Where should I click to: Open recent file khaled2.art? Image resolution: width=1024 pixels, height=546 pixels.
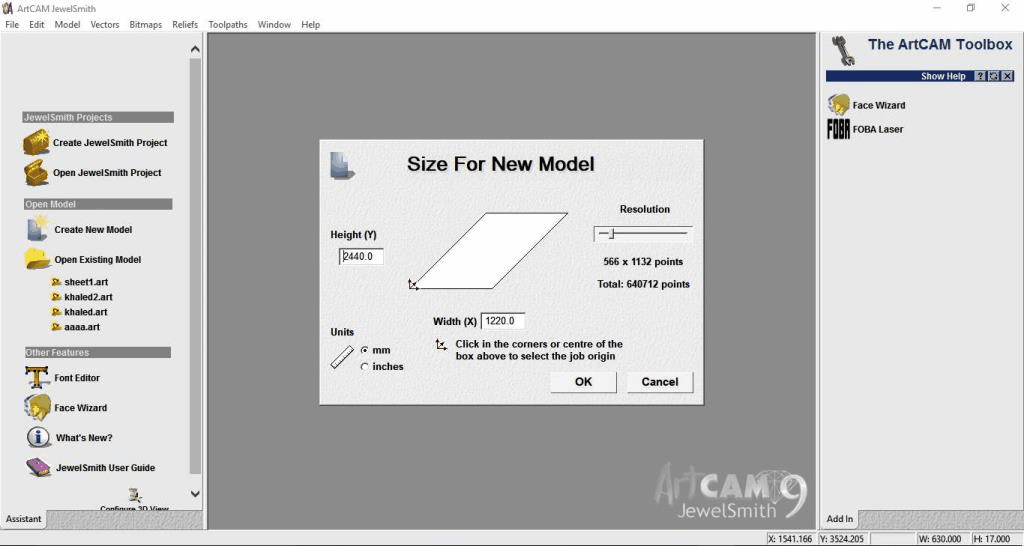coord(88,297)
